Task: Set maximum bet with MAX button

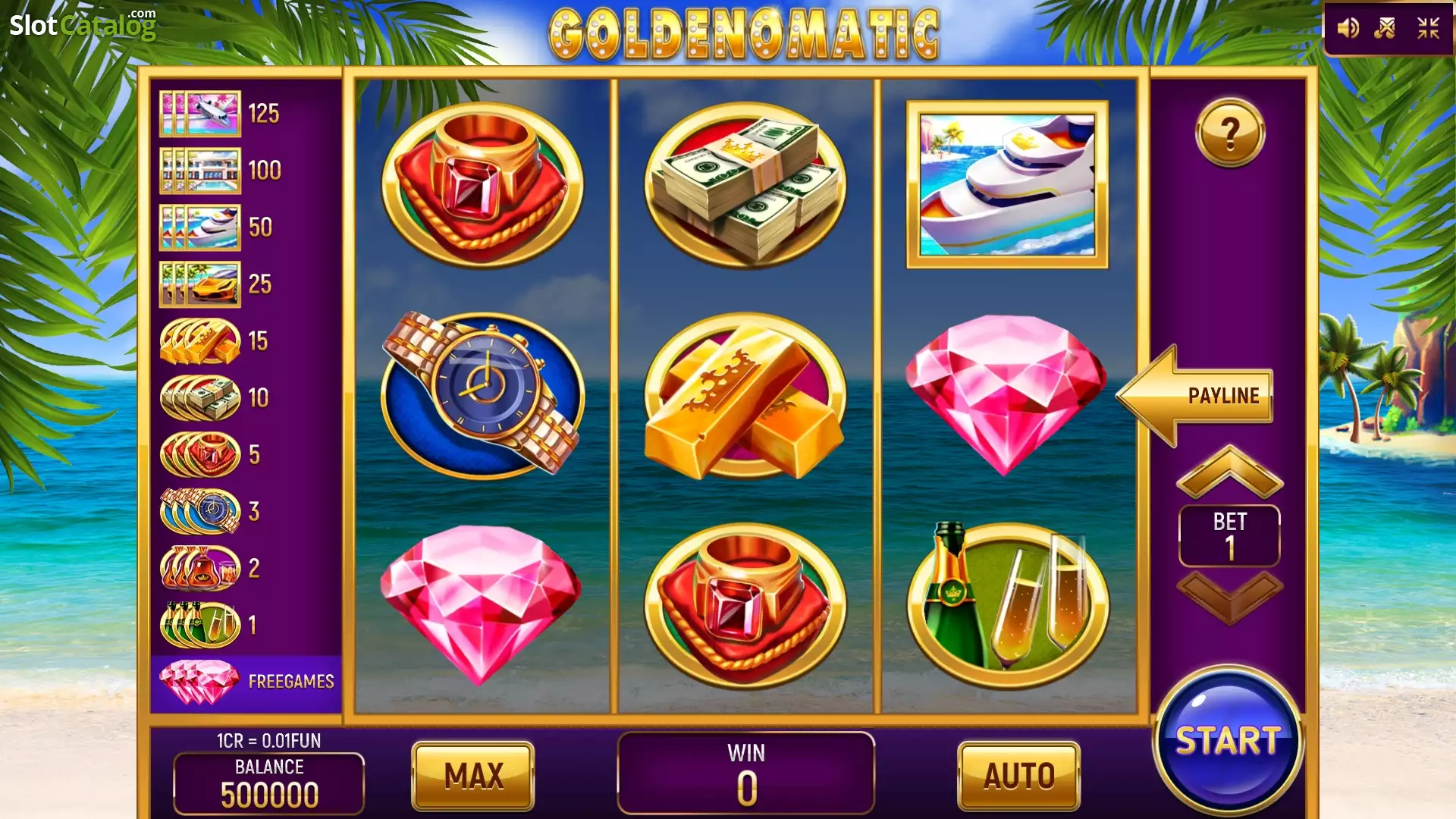Action: (x=473, y=776)
